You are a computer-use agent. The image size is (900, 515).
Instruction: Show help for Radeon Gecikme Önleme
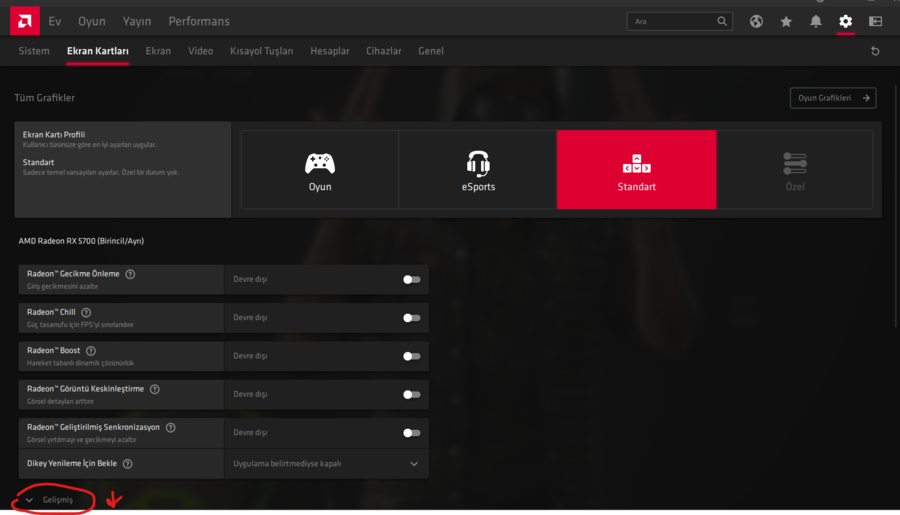[130, 274]
